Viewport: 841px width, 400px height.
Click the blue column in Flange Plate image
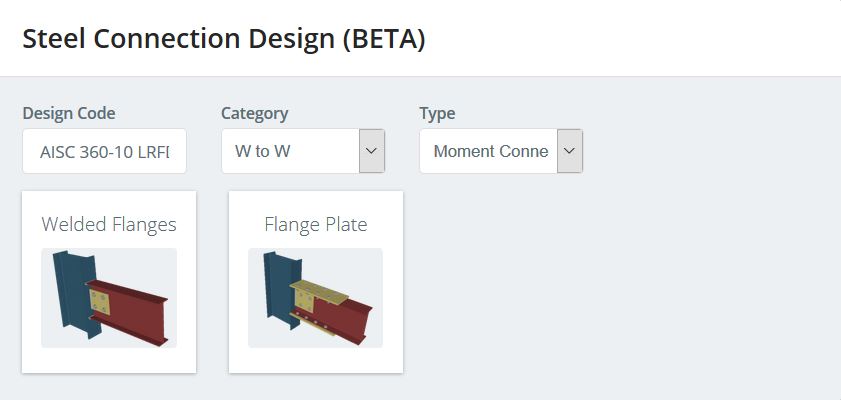[x=279, y=290]
